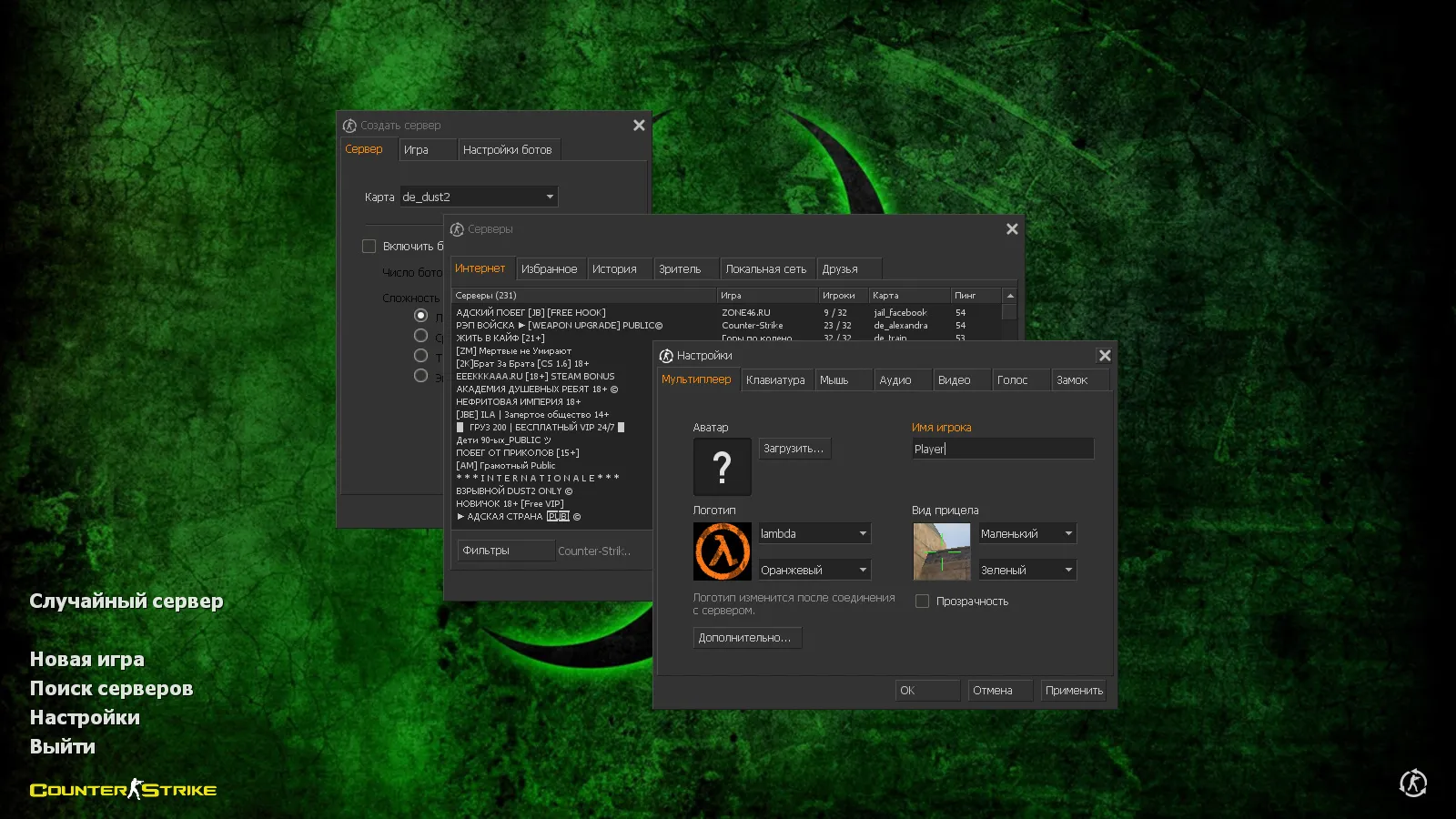This screenshot has width=1456, height=819.
Task: Click the Counter-Strike icon in bottom-right corner
Action: pos(1412,783)
